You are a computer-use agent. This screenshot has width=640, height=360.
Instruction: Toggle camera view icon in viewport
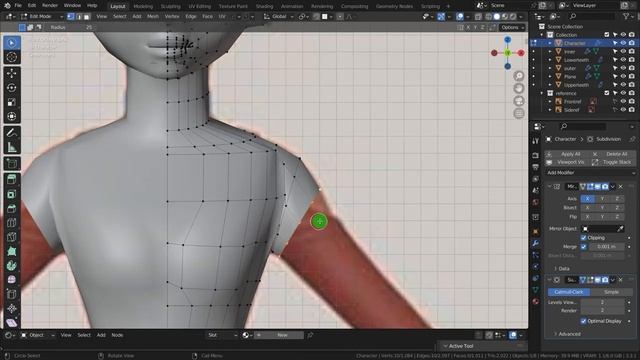coord(519,101)
